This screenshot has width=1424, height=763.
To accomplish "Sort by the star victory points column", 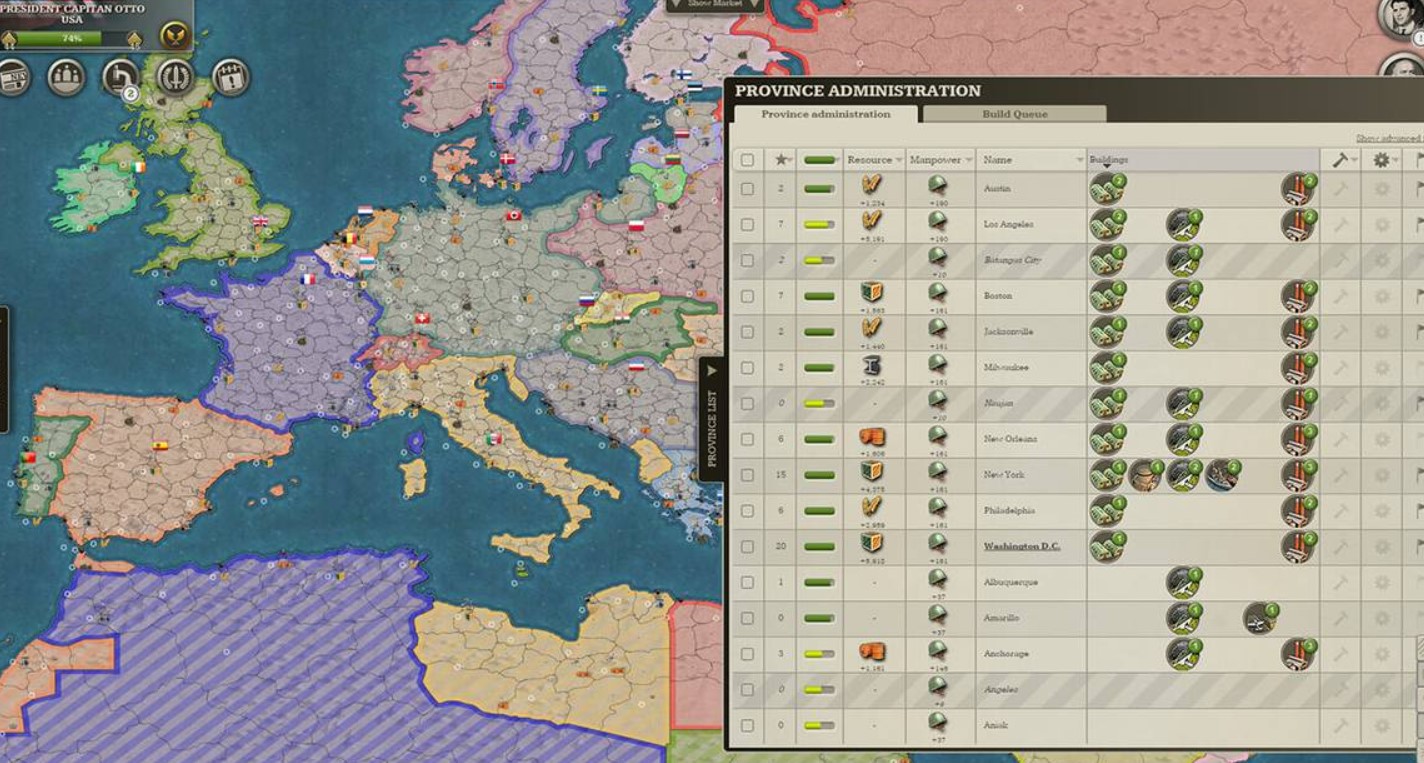I will pos(781,160).
